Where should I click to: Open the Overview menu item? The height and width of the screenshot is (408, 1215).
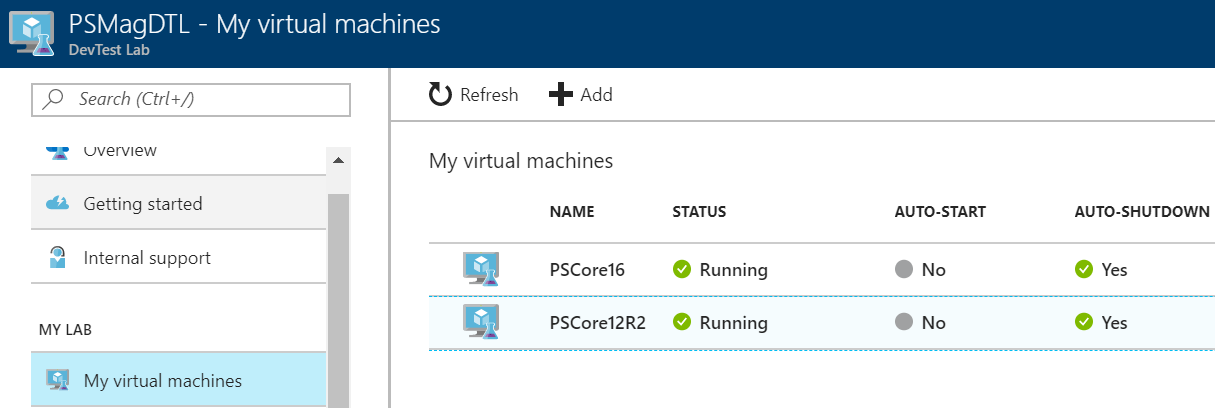(x=120, y=151)
